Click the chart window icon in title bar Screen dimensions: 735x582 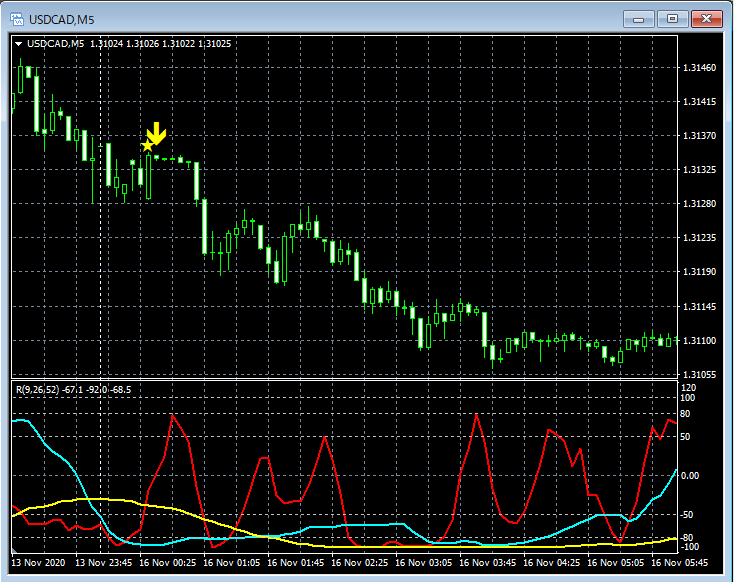[15, 19]
